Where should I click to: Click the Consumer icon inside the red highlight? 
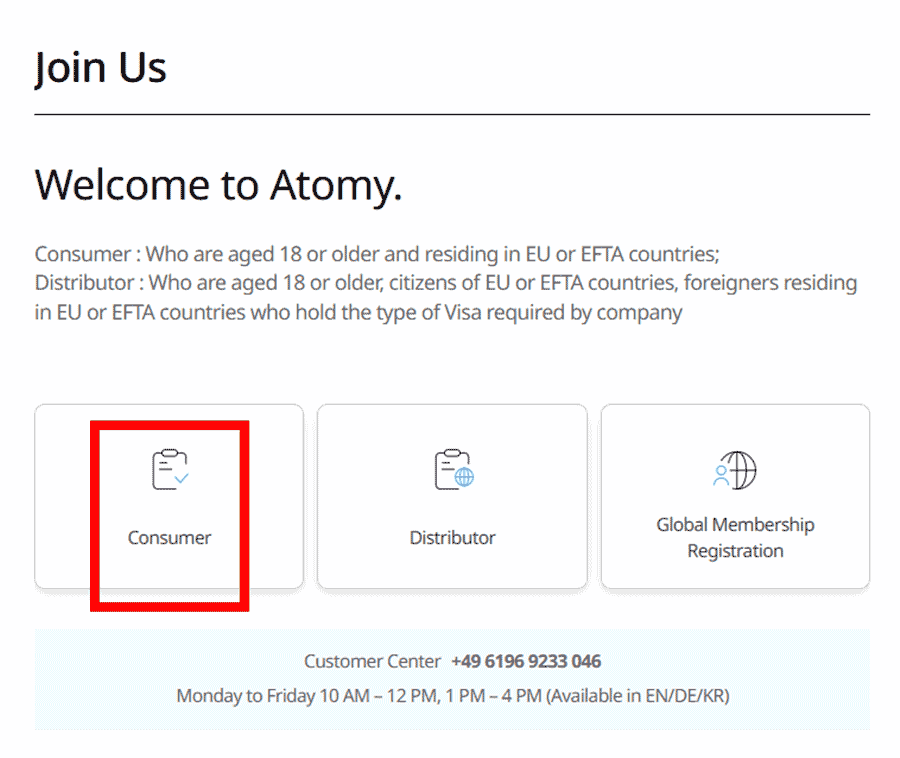[168, 470]
